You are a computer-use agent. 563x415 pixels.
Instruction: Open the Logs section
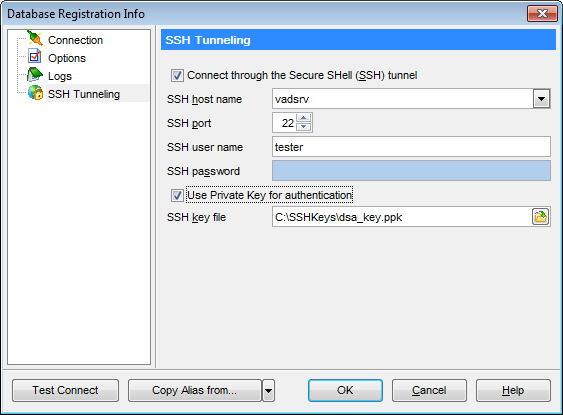pyautogui.click(x=60, y=76)
